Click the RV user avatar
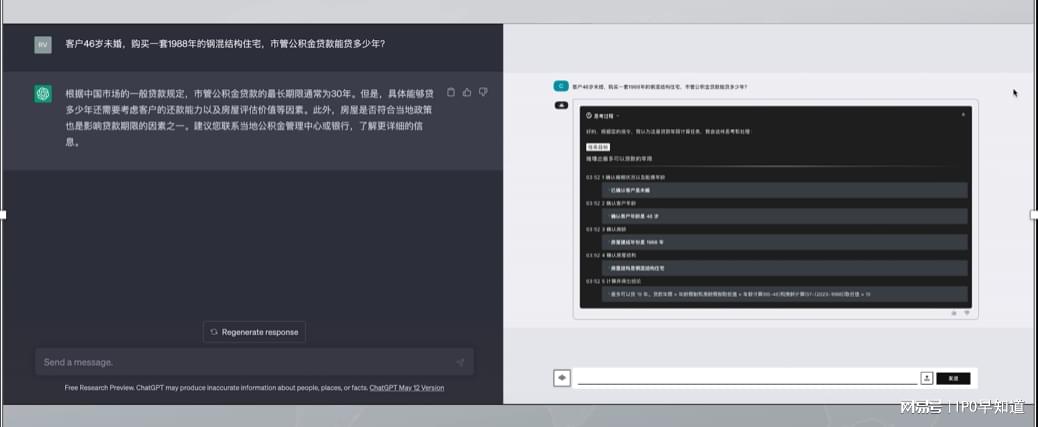1039x427 pixels. click(x=43, y=44)
